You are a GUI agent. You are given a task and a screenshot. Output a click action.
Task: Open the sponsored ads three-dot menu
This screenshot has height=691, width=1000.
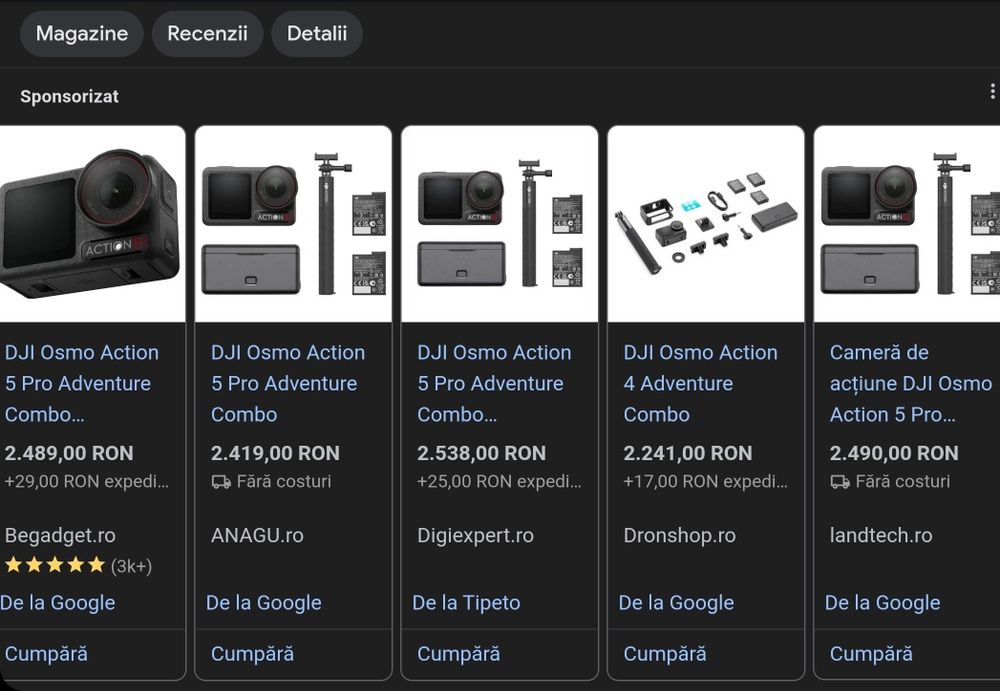992,92
